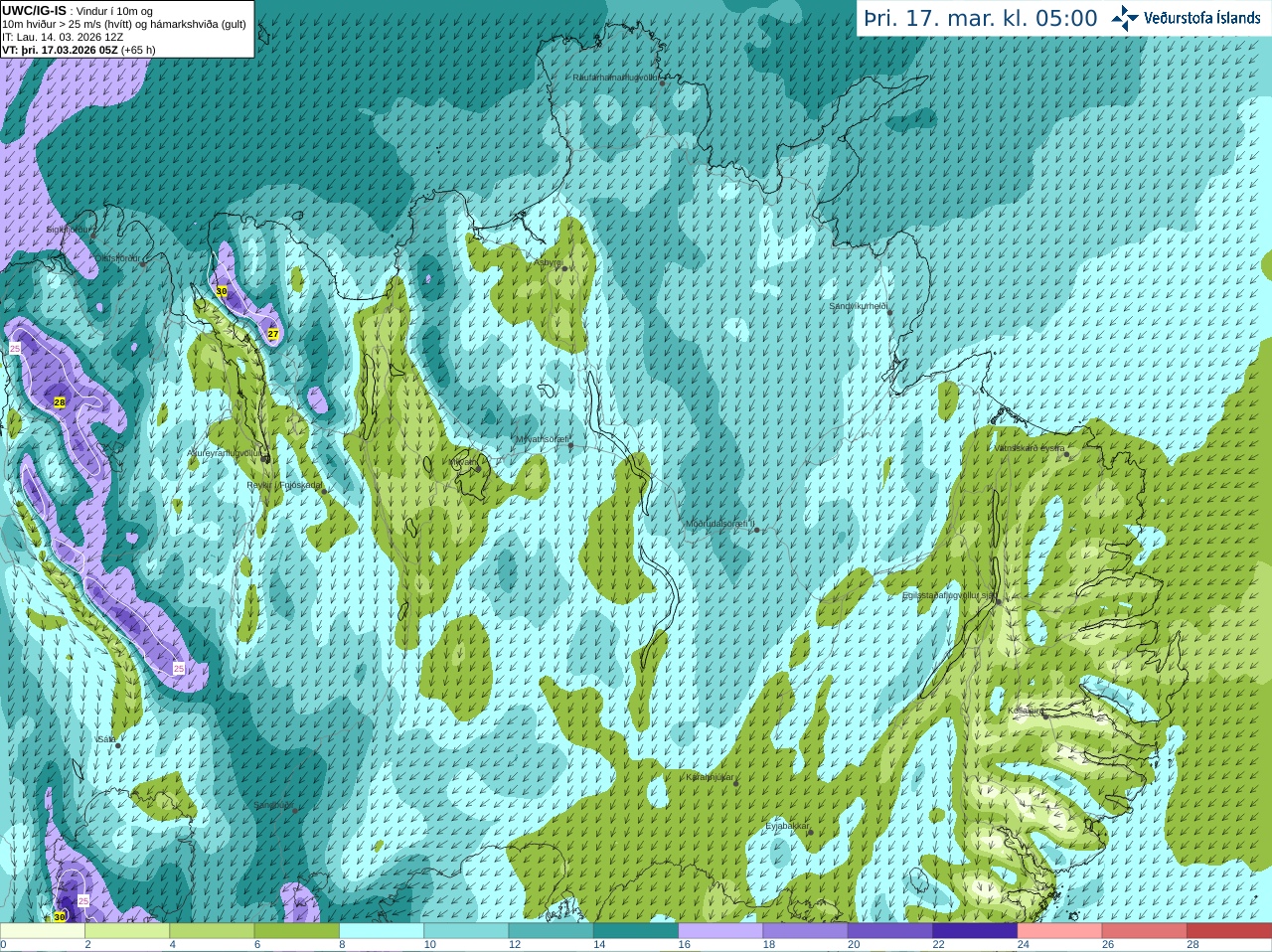The width and height of the screenshot is (1272, 952).
Task: Click the 0–2 m/s pale yellow legend swatch
Action: click(43, 931)
